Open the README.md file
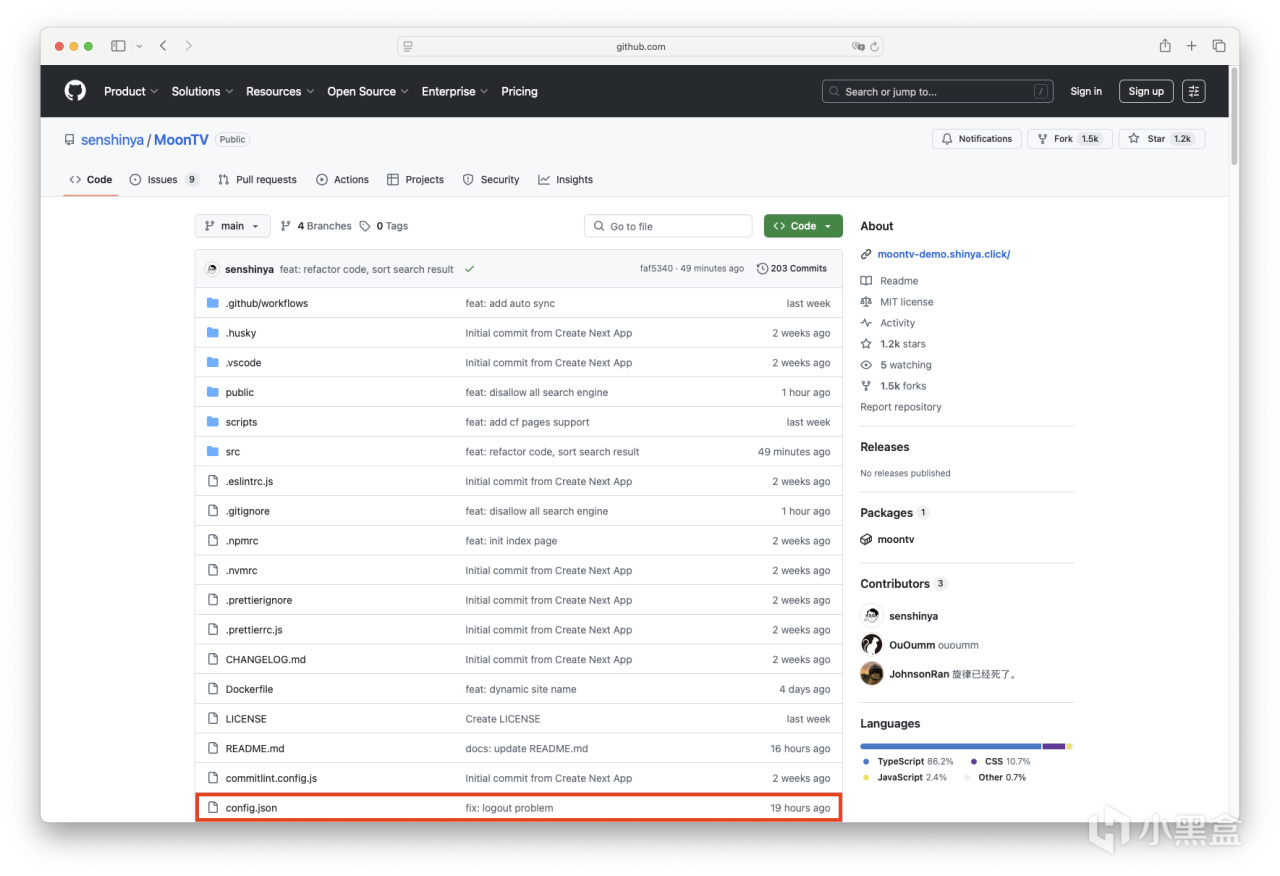The height and width of the screenshot is (876, 1280). [x=255, y=749]
